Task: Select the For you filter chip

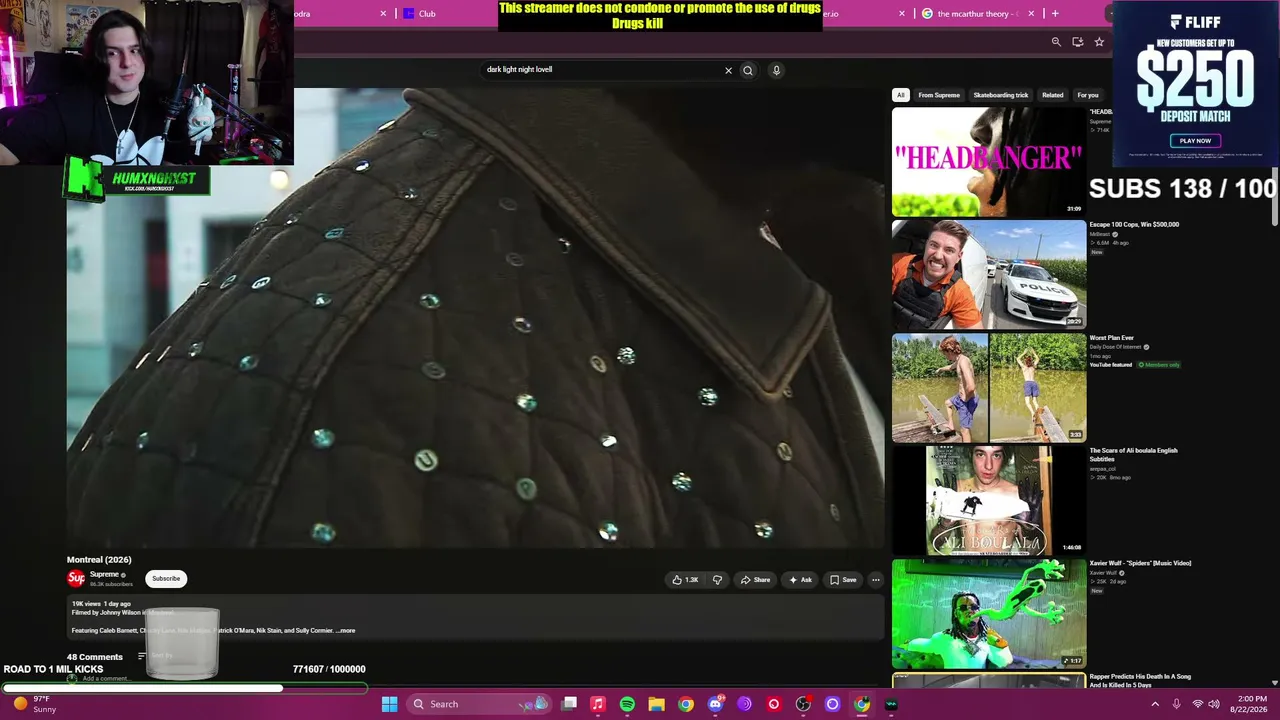Action: click(x=1088, y=95)
